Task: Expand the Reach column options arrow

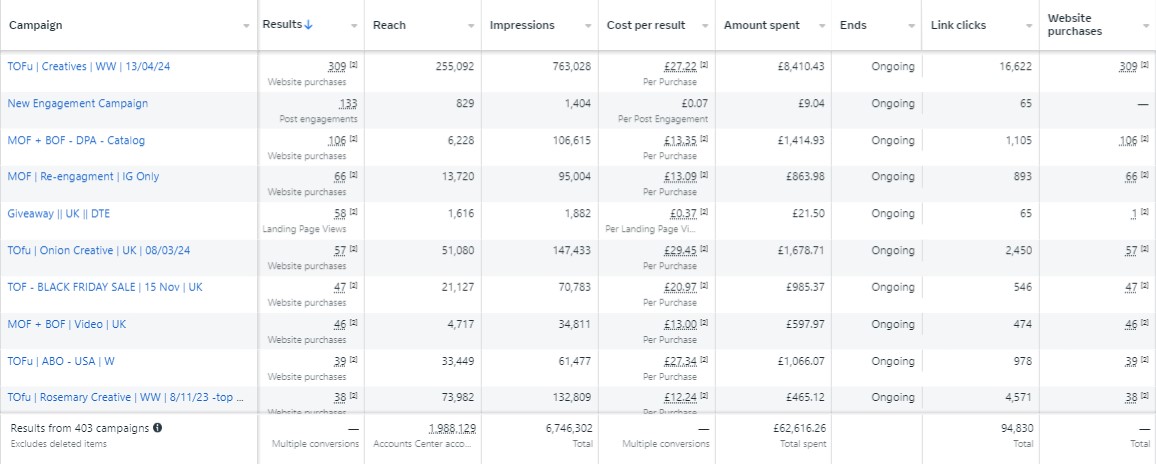Action: (x=471, y=25)
